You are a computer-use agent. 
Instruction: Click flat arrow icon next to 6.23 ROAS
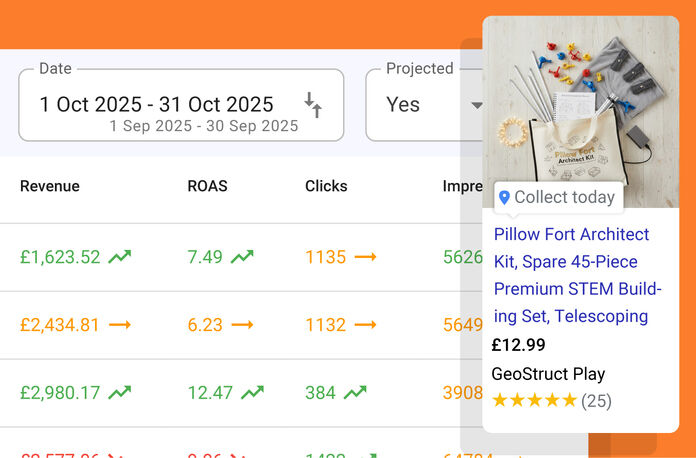pyautogui.click(x=242, y=325)
